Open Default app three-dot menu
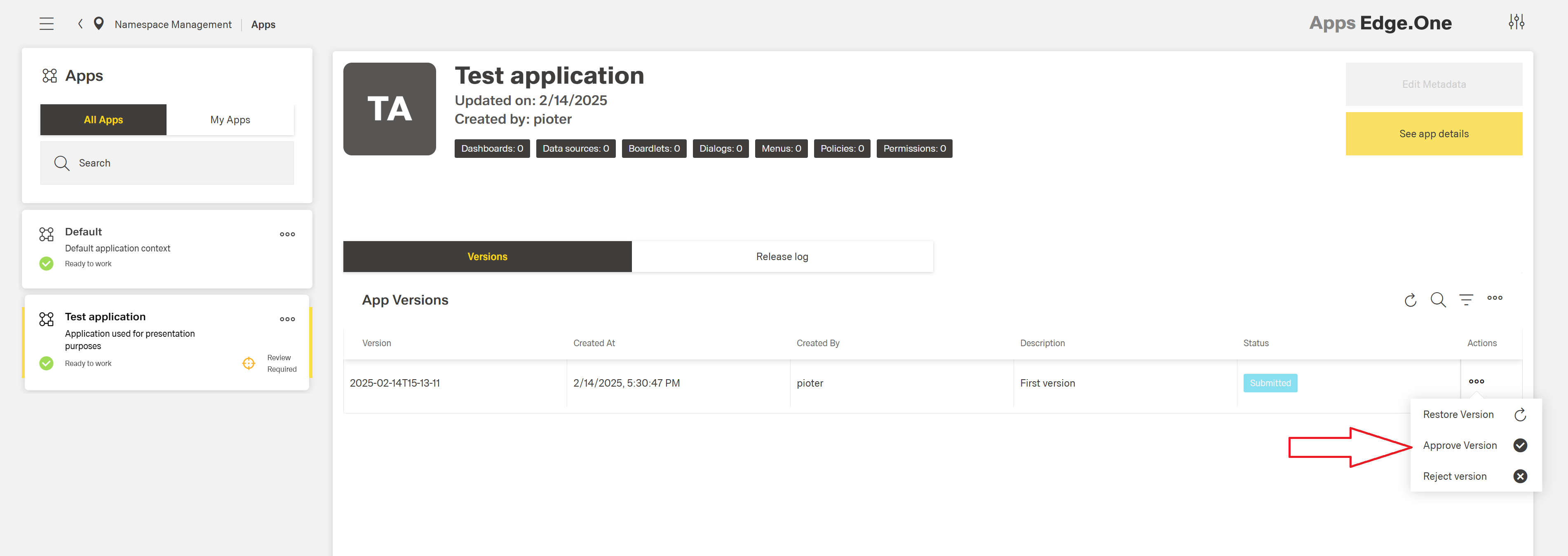The height and width of the screenshot is (556, 1568). [287, 234]
